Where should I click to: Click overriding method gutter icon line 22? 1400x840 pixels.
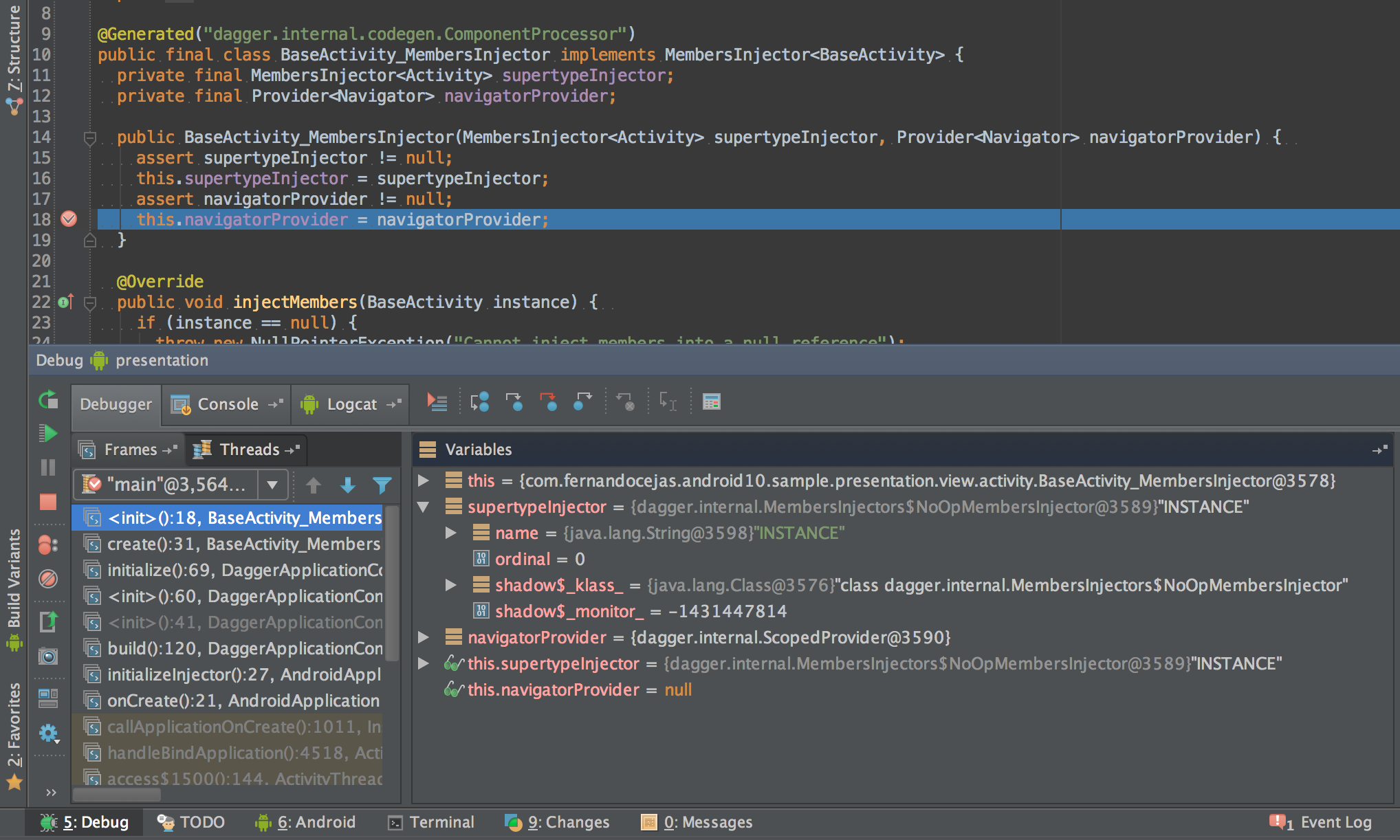click(x=66, y=302)
